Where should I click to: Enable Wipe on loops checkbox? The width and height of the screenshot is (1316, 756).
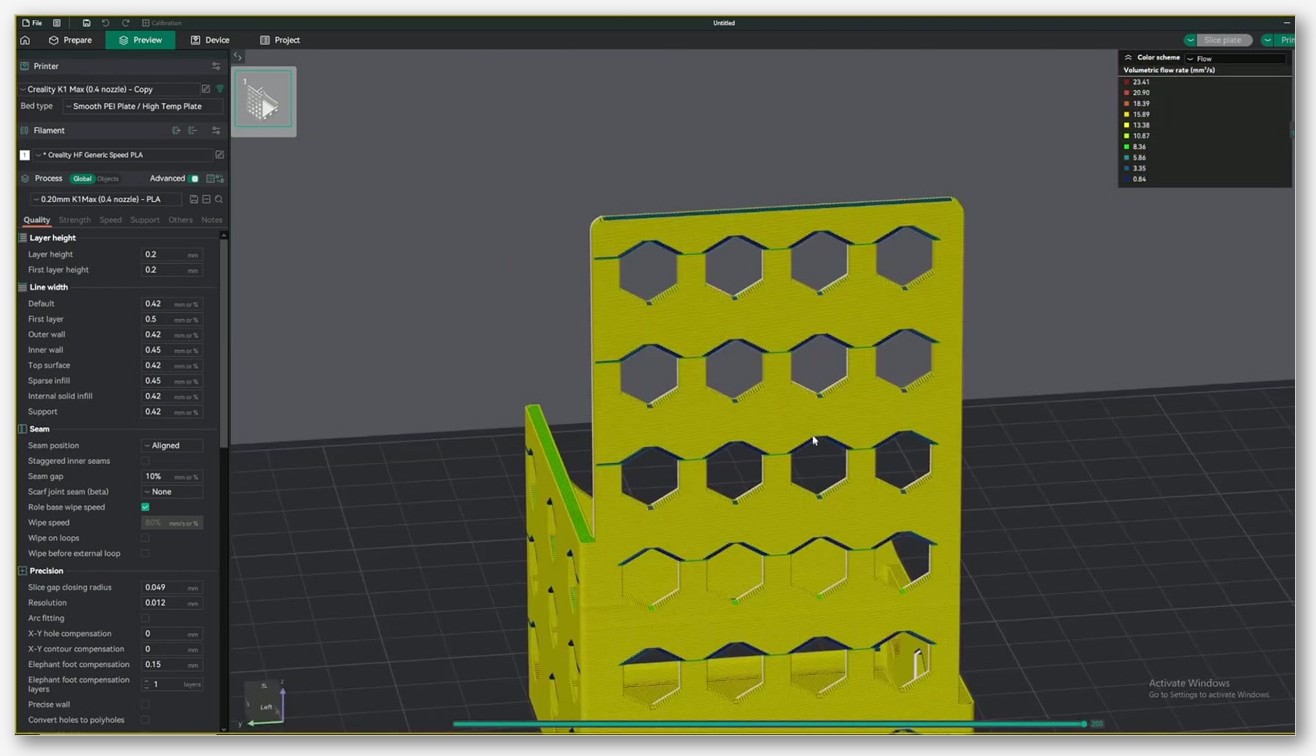click(x=145, y=538)
